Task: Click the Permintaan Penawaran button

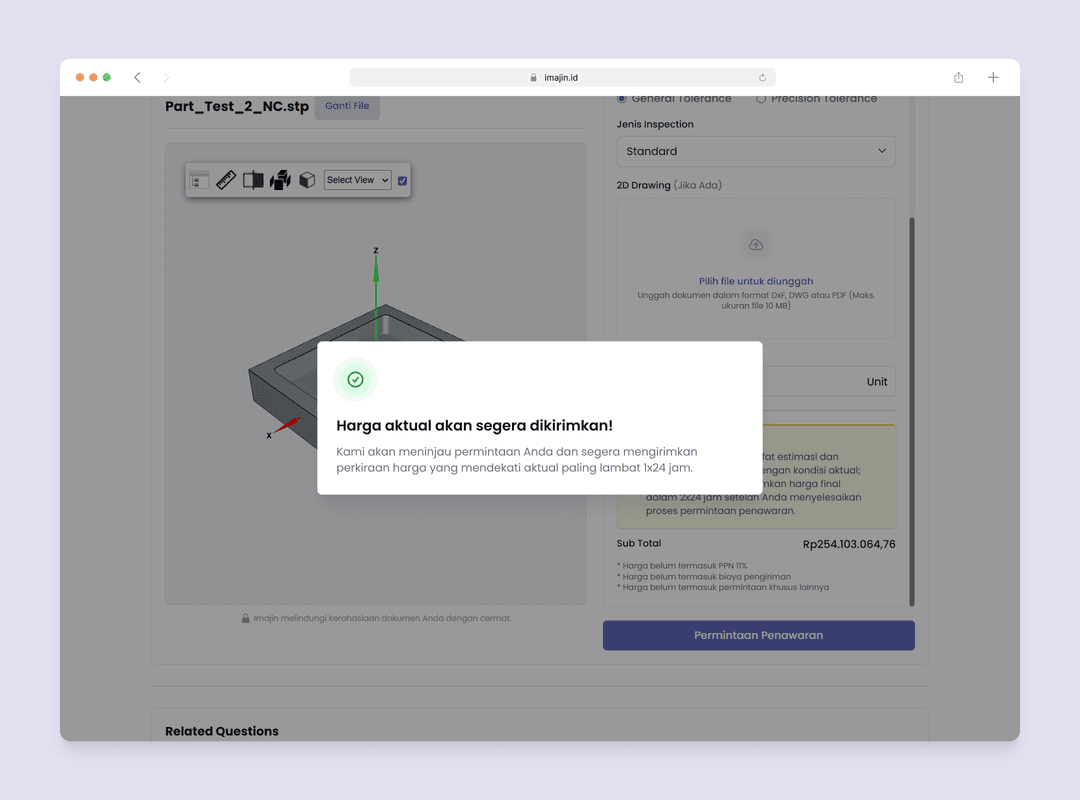Action: point(758,635)
